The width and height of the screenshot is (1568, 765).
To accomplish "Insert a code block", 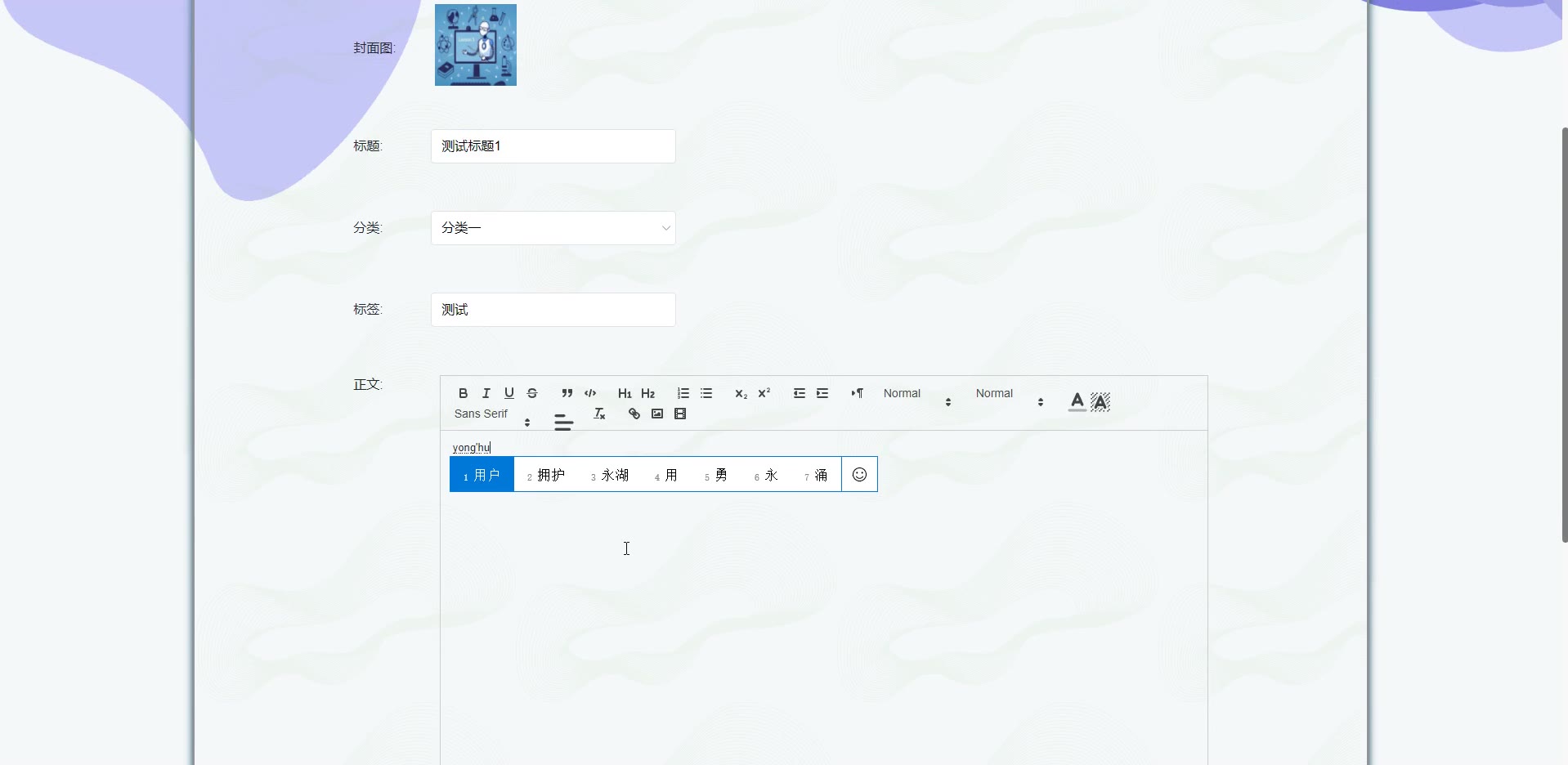I will (590, 393).
